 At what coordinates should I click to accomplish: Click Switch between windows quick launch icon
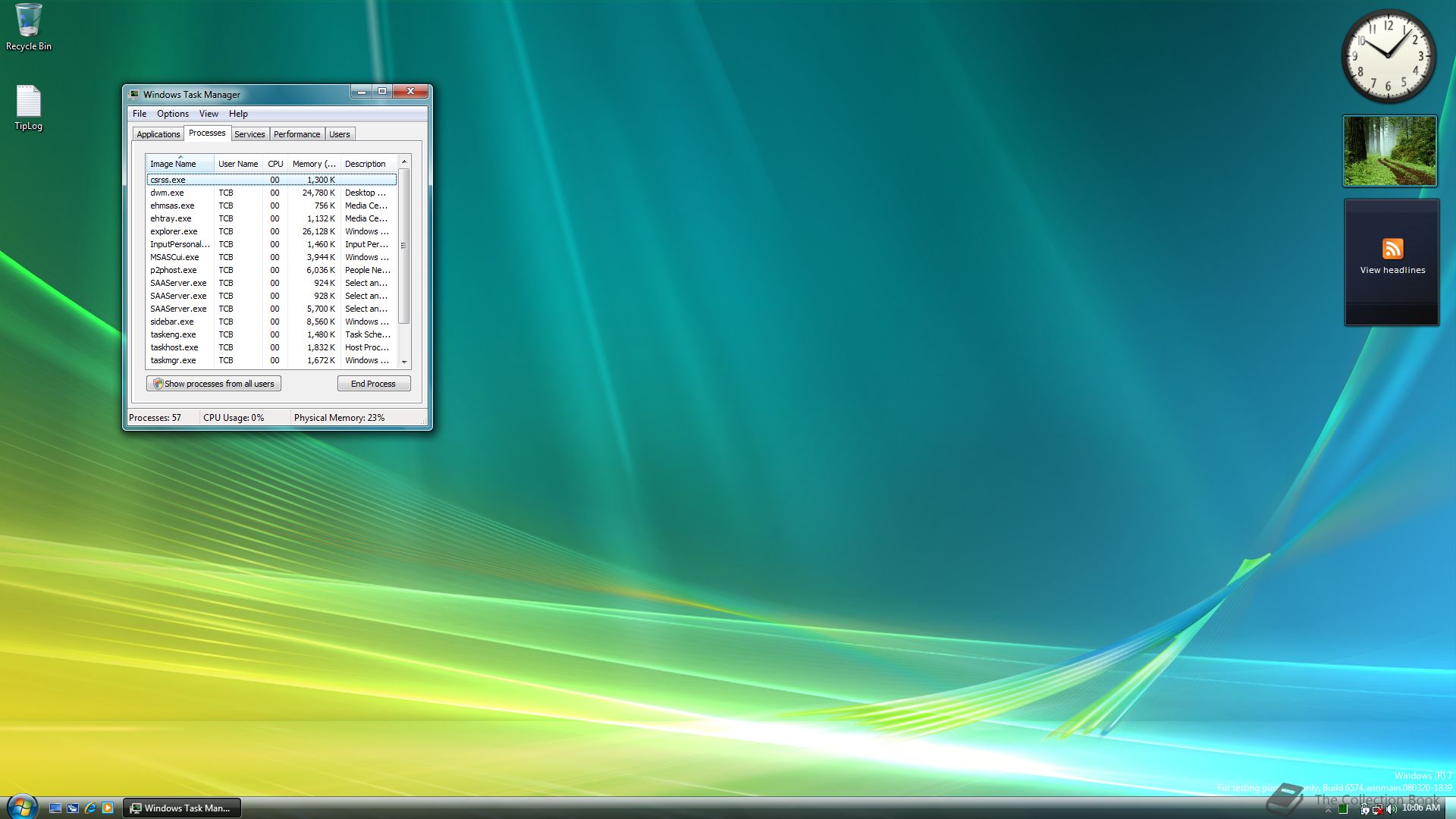pos(73,808)
